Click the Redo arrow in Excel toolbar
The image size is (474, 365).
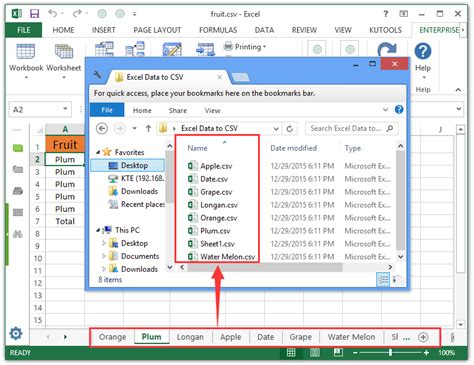pos(77,13)
